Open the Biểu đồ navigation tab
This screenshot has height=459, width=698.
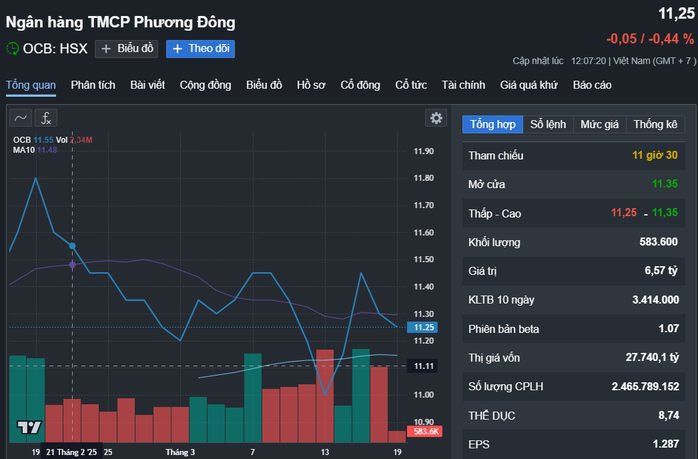(264, 85)
